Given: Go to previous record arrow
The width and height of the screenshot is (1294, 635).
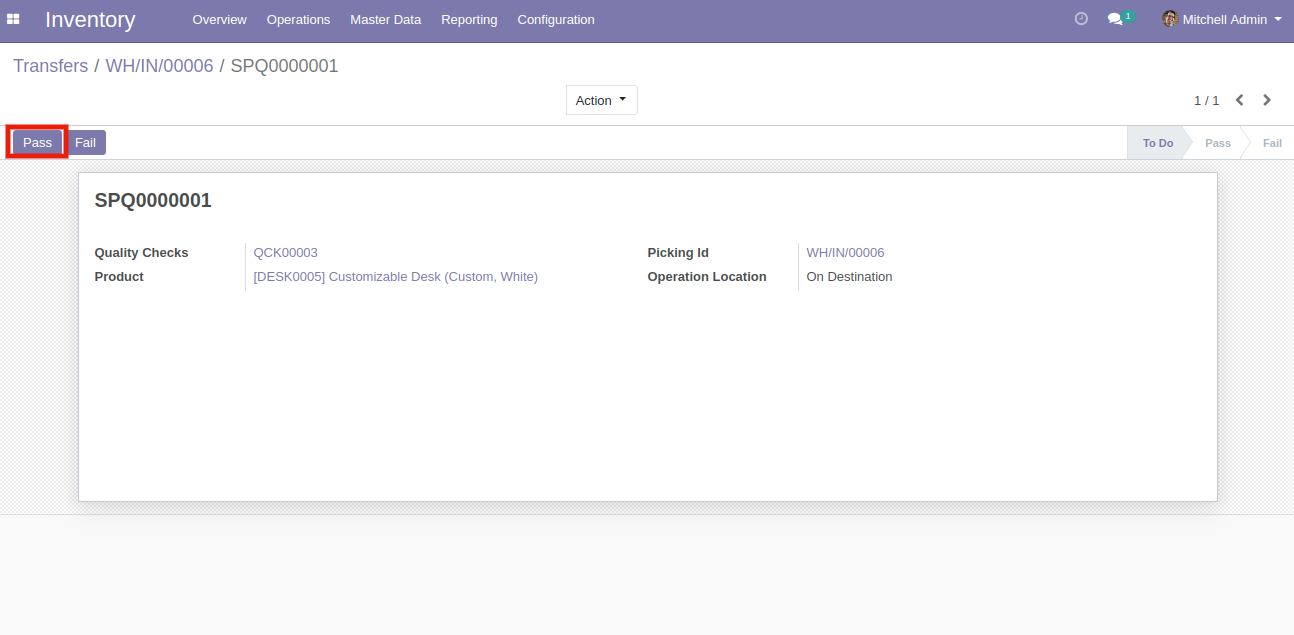Looking at the screenshot, I should pyautogui.click(x=1240, y=100).
